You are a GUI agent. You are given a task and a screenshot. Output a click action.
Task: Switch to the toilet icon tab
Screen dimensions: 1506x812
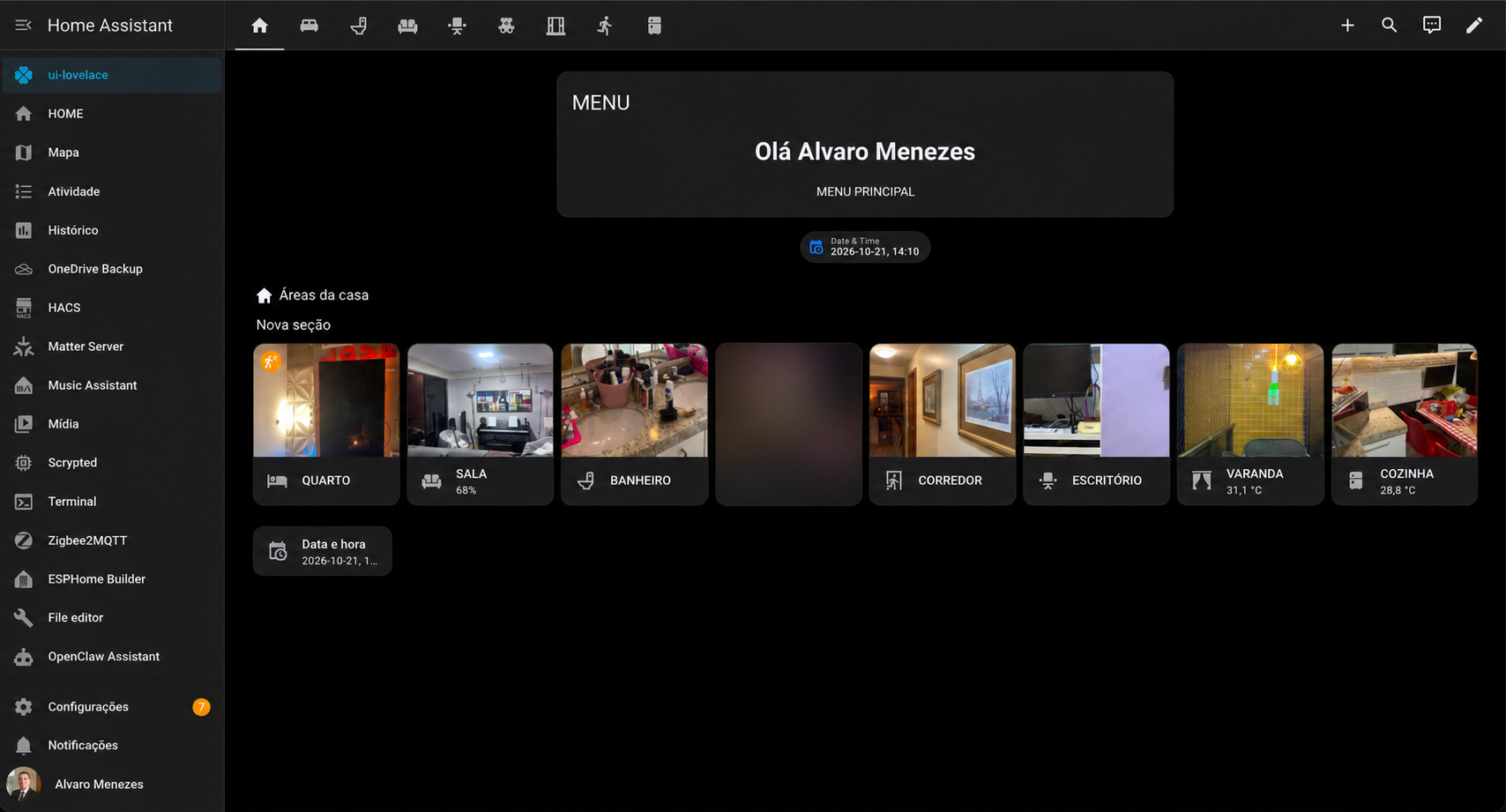coord(358,26)
